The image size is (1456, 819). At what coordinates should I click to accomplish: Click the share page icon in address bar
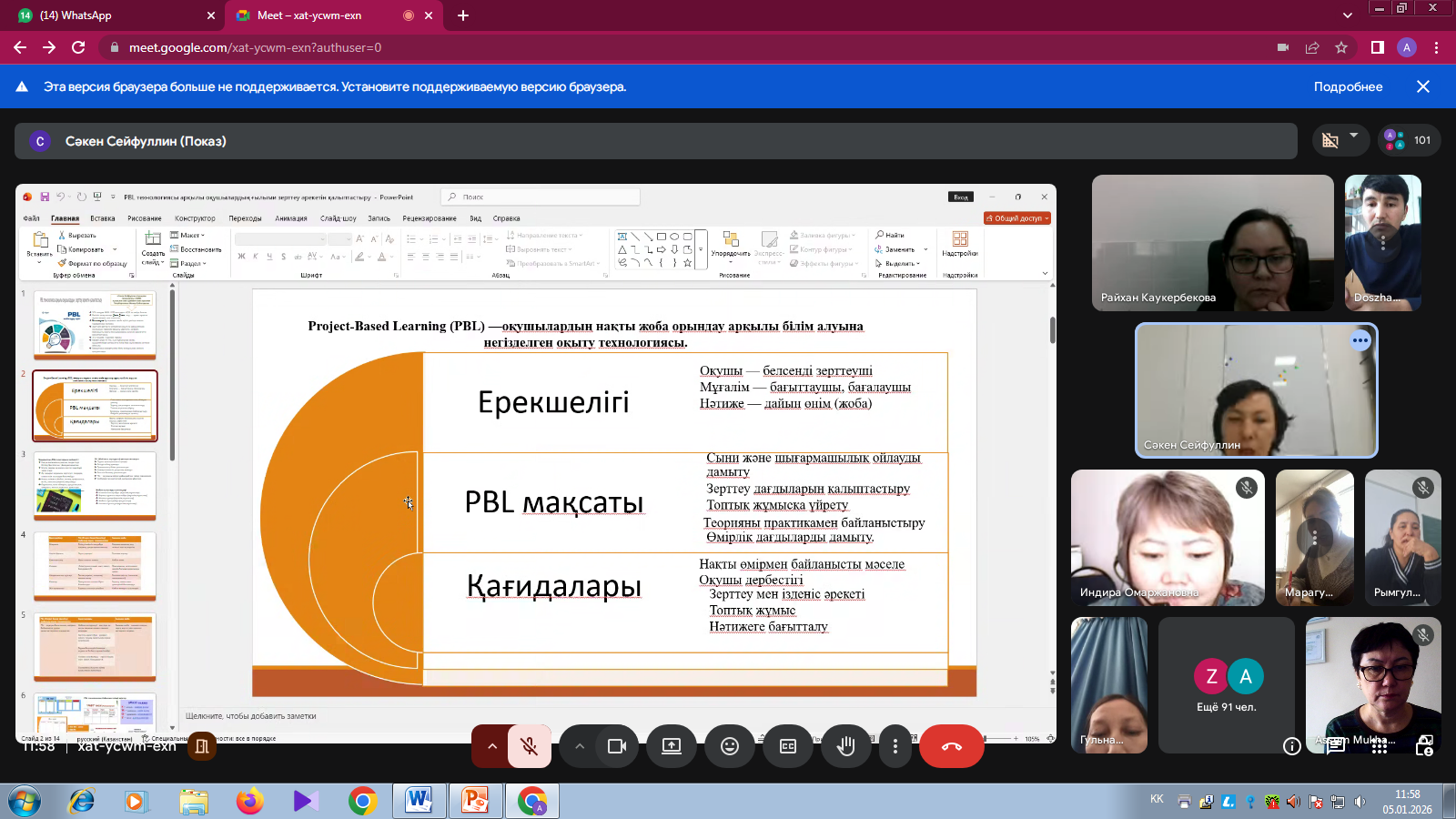coord(1312,47)
